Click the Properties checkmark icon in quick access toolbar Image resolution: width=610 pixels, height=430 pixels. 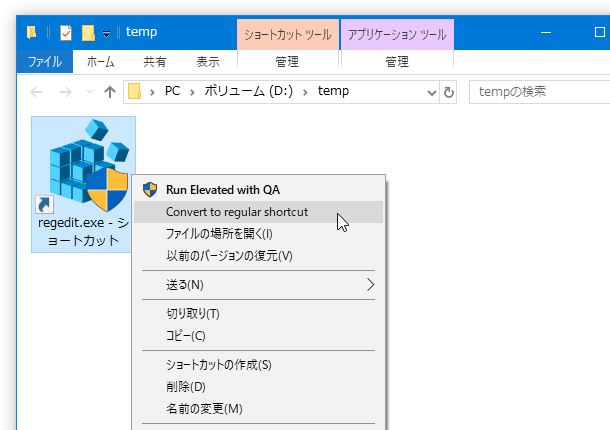click(x=66, y=33)
